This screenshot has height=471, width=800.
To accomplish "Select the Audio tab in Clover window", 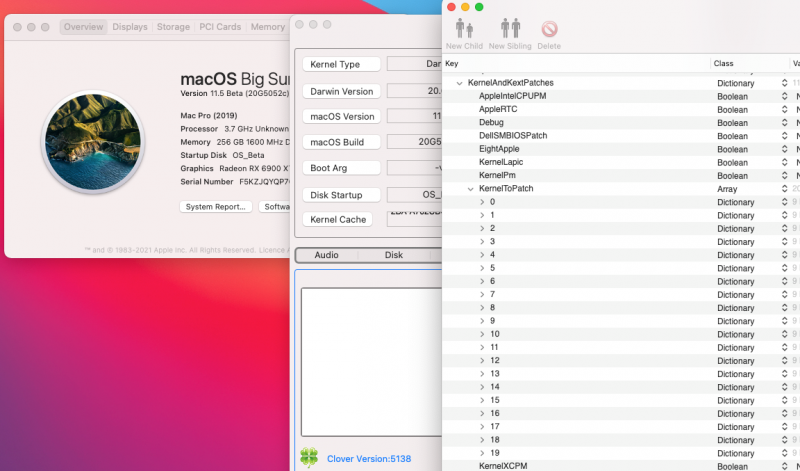I will click(327, 255).
